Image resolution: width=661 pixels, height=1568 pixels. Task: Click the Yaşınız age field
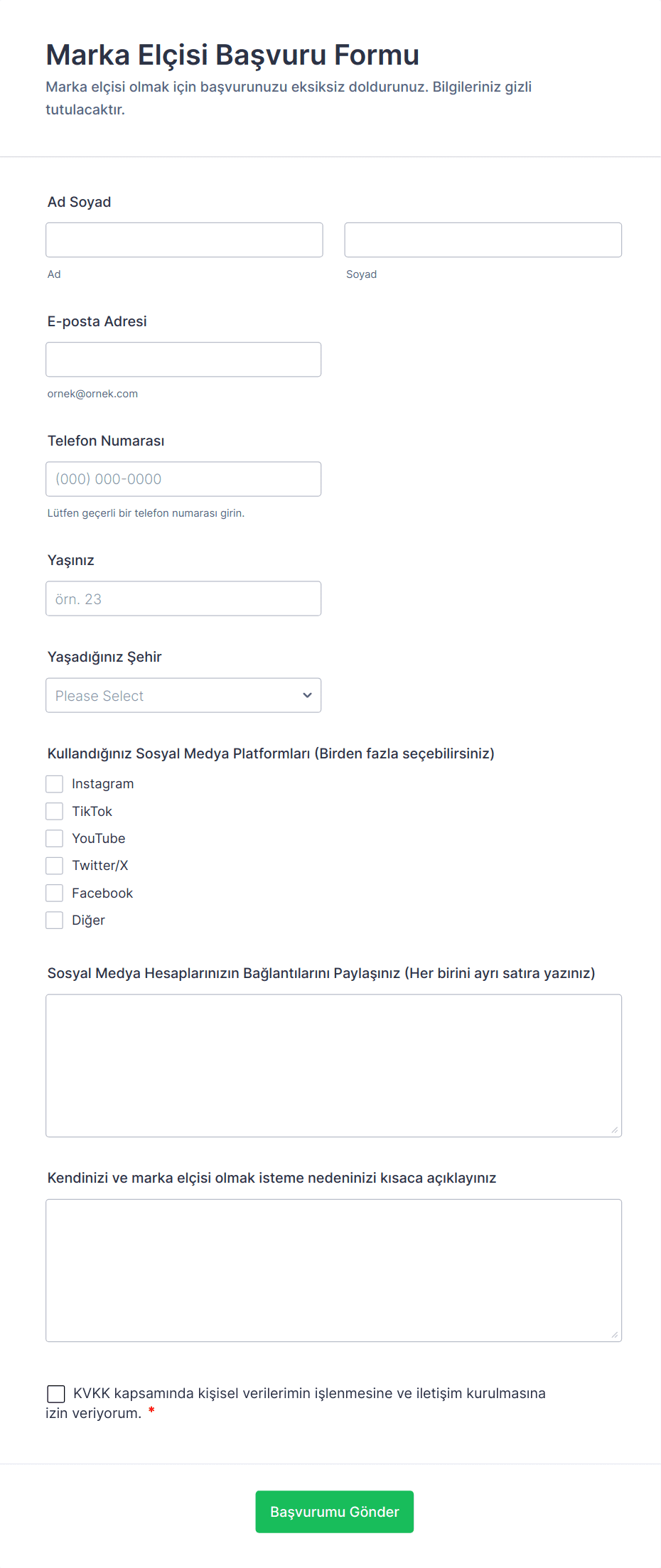(183, 598)
